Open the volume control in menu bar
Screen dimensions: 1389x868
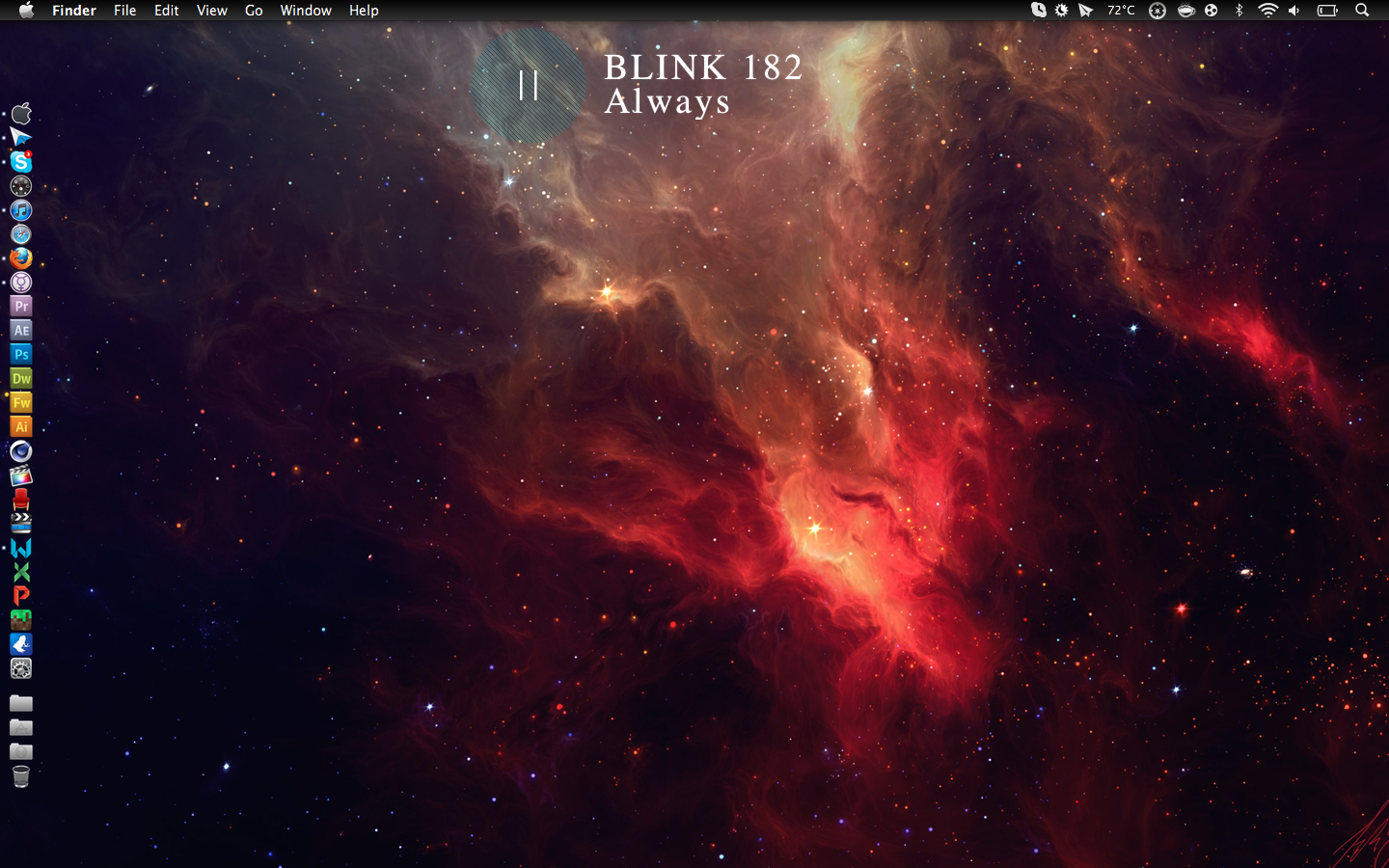(x=1294, y=10)
